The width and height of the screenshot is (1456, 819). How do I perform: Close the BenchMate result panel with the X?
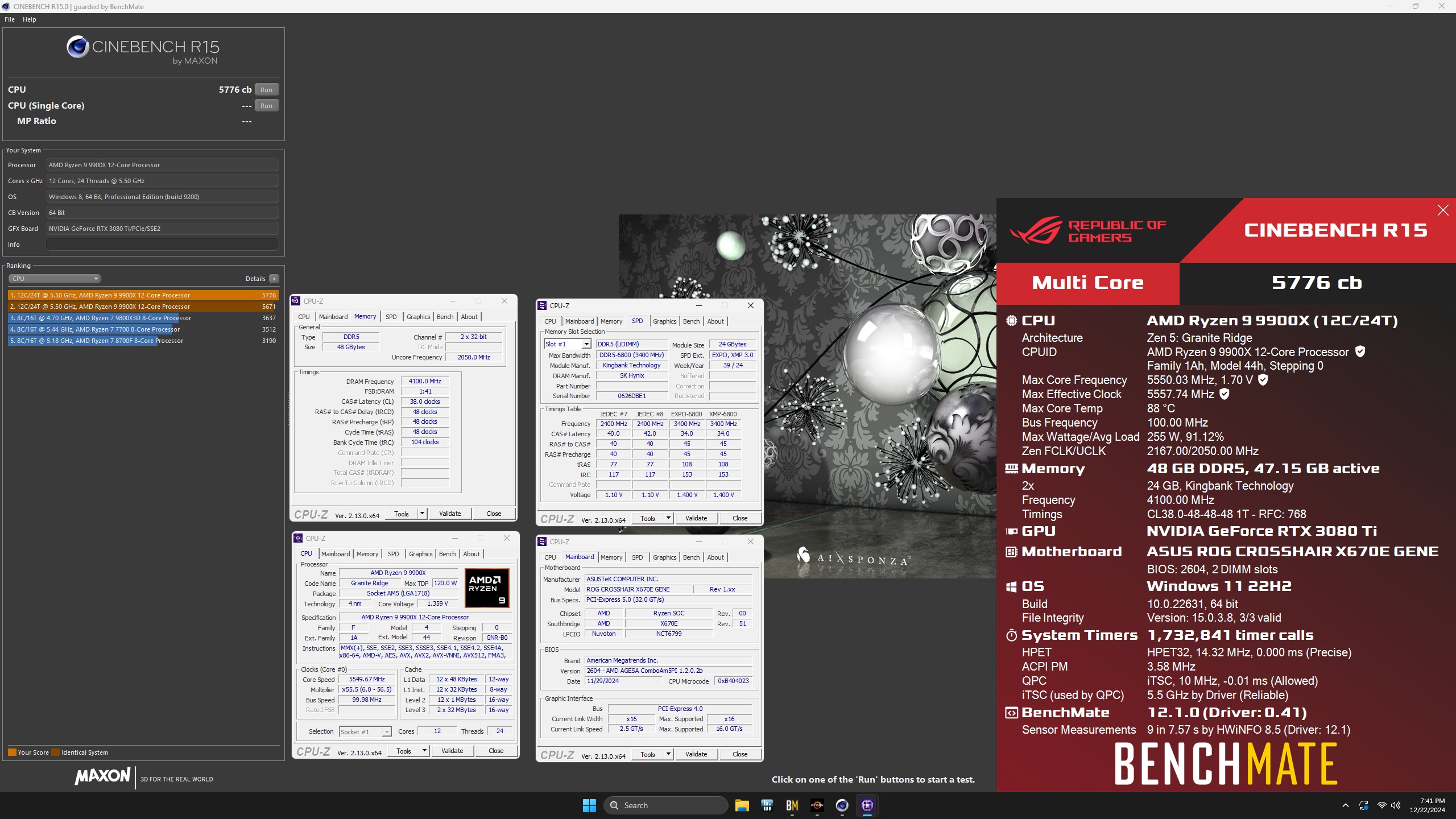click(1443, 210)
